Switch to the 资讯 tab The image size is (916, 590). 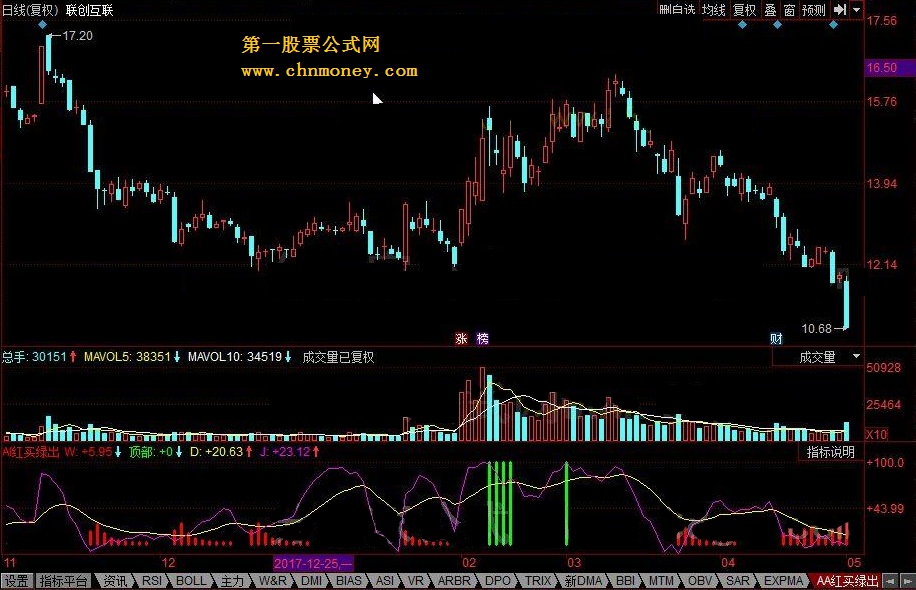(x=114, y=581)
